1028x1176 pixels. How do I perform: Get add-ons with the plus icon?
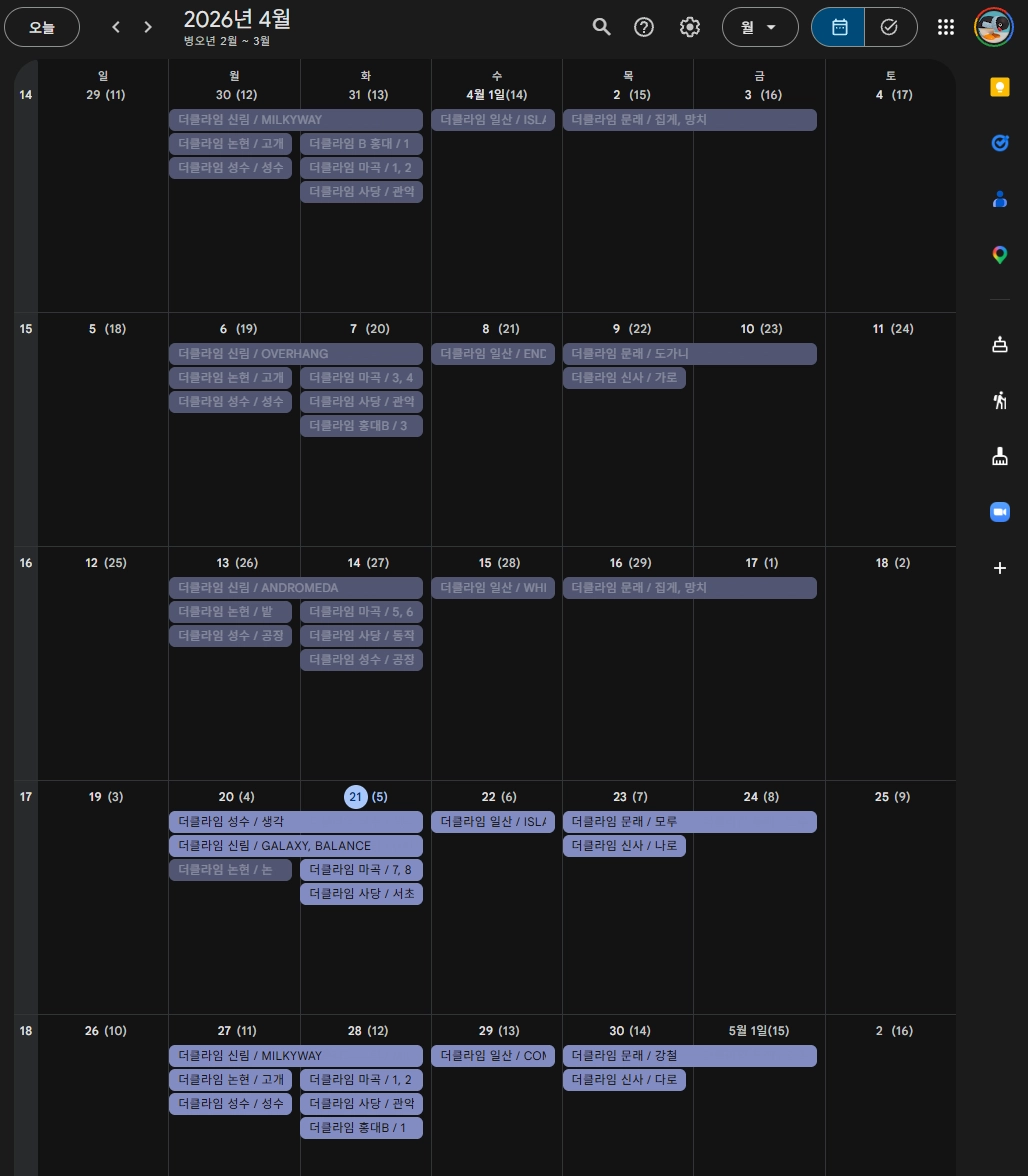[1000, 568]
